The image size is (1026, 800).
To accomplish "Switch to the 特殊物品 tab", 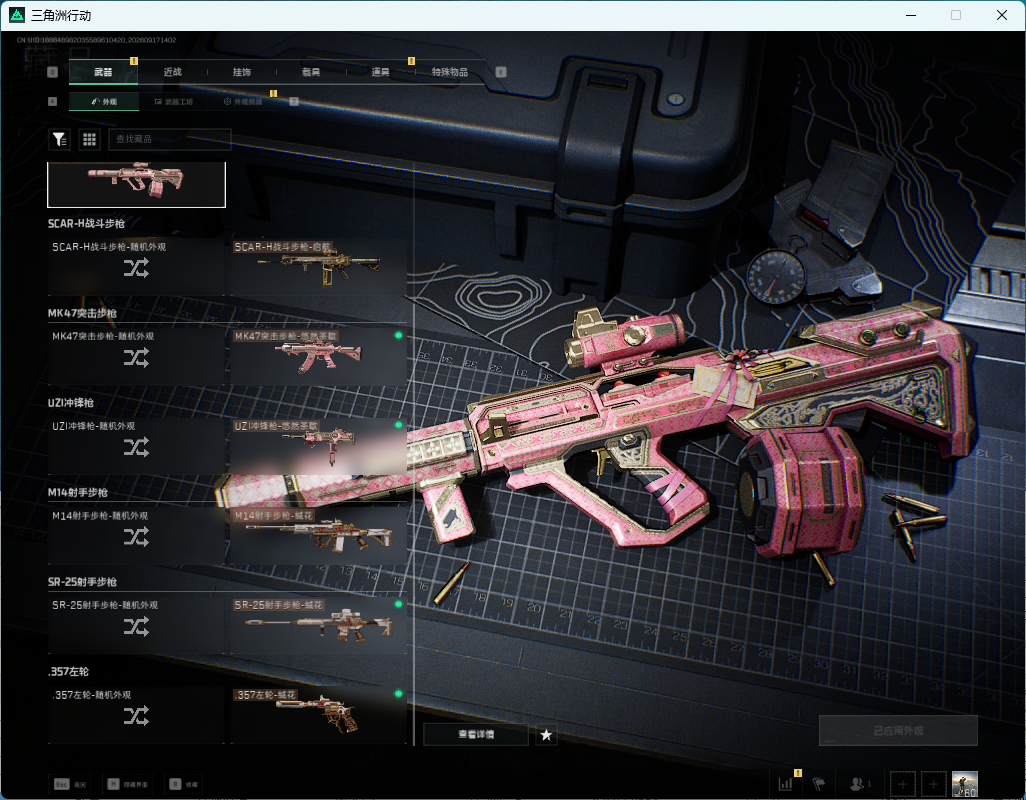I will click(450, 72).
